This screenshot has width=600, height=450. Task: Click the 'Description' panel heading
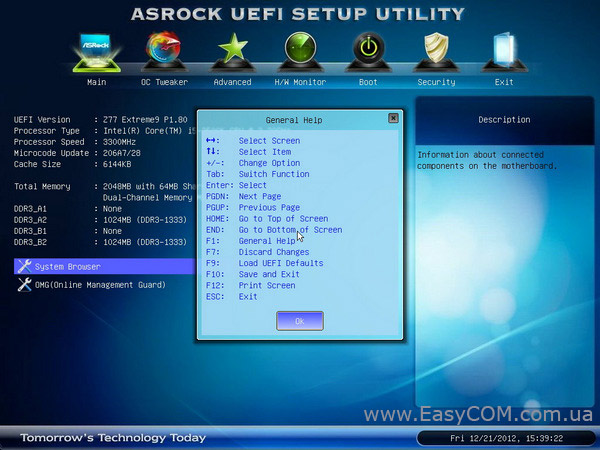point(504,119)
